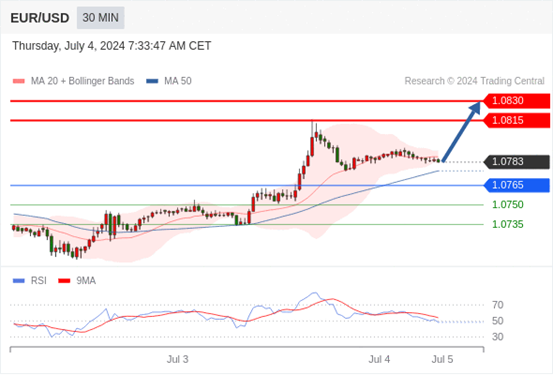553x375 pixels.
Task: Click the 30 MIN timeframe button
Action: 101,18
